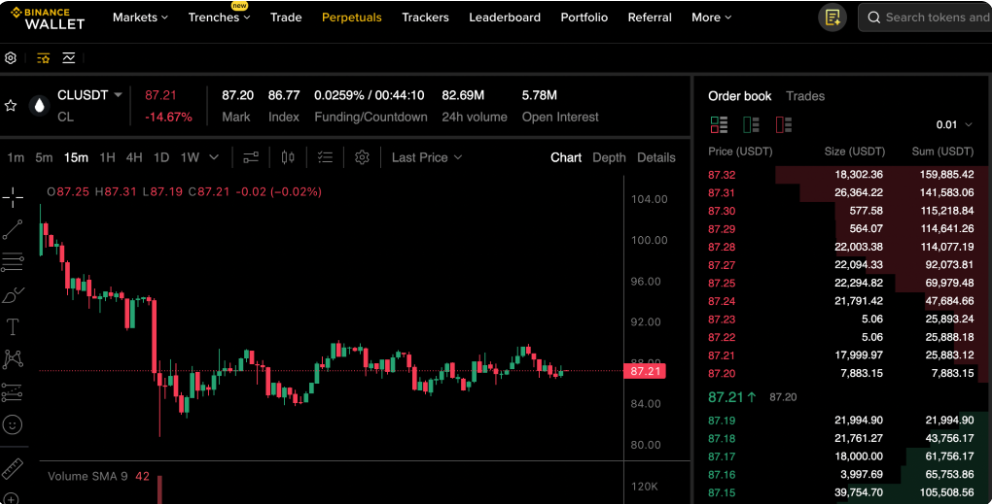Switch to the Trades tab
992x504 pixels.
pos(805,96)
